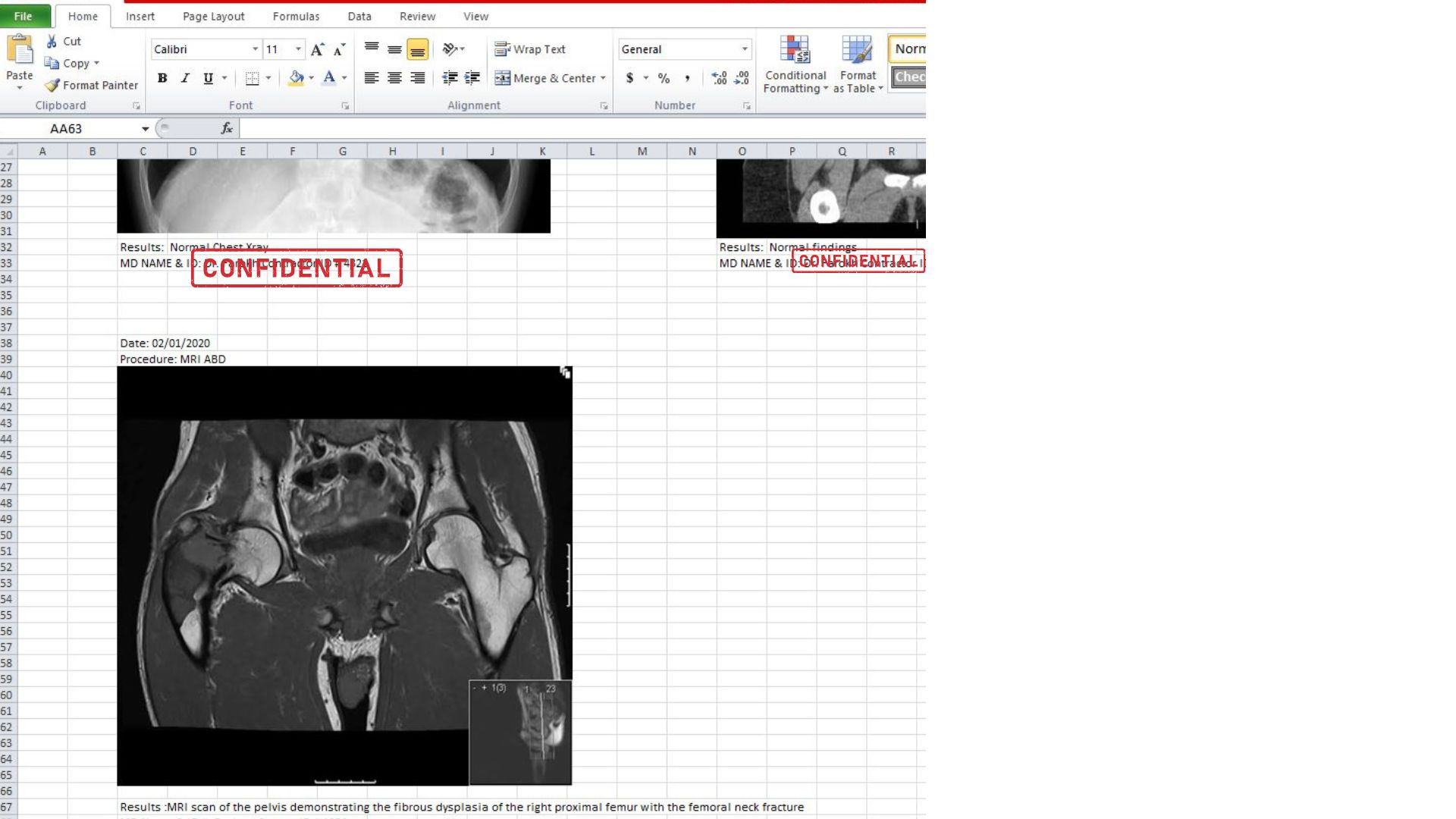Click the Orientation text angle icon
The image size is (1456, 819).
click(x=450, y=49)
